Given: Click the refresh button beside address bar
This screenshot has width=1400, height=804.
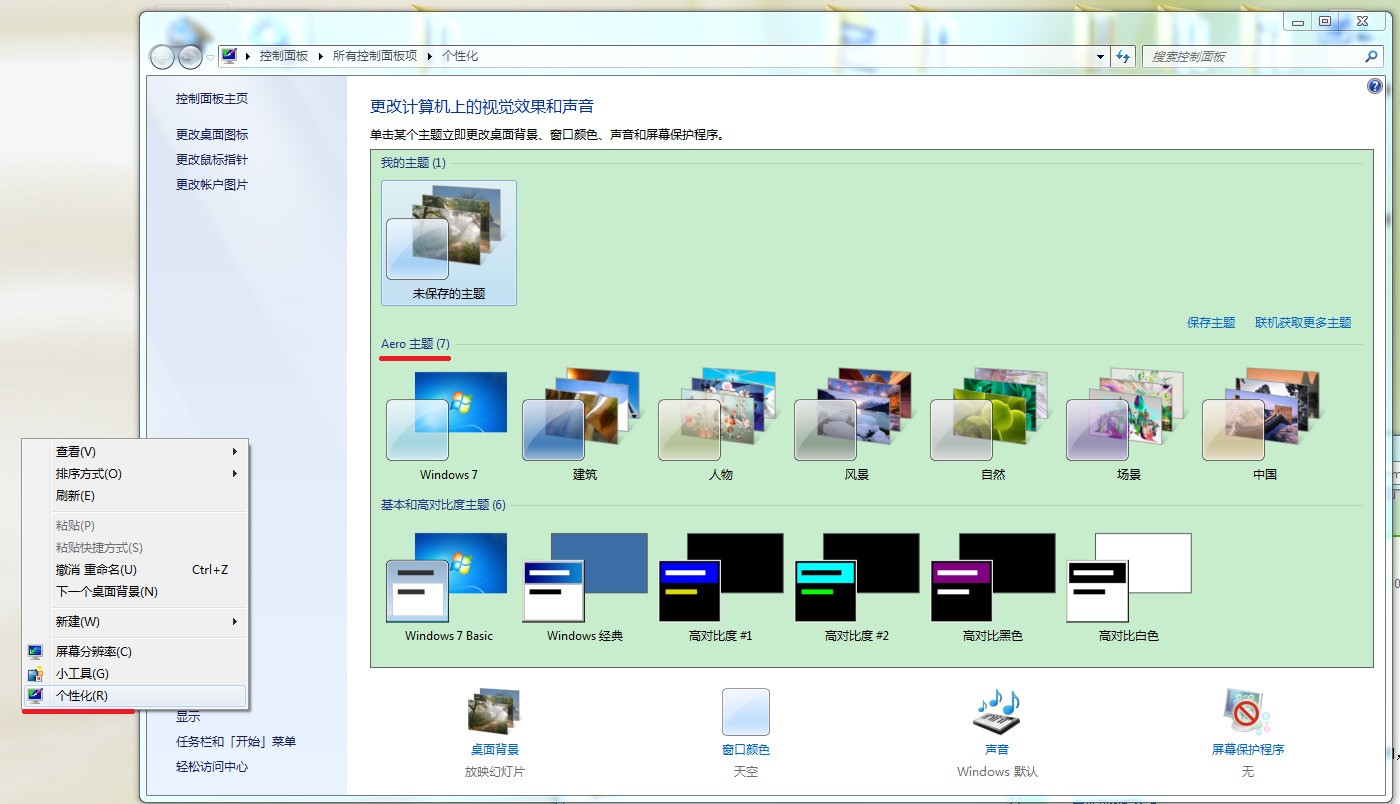Looking at the screenshot, I should tap(1124, 57).
